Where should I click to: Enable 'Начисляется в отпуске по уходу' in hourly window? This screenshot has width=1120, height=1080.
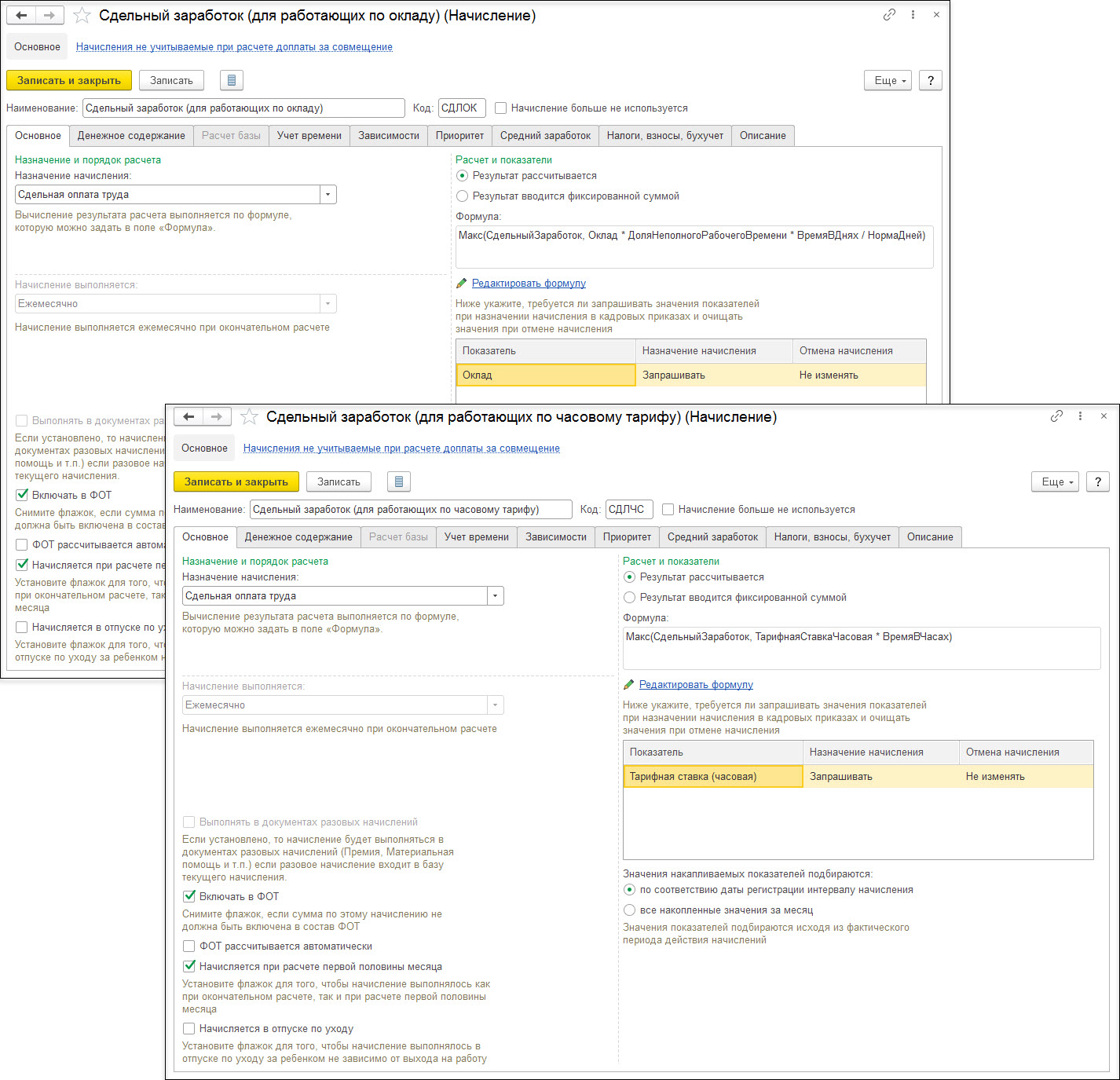[x=189, y=1029]
